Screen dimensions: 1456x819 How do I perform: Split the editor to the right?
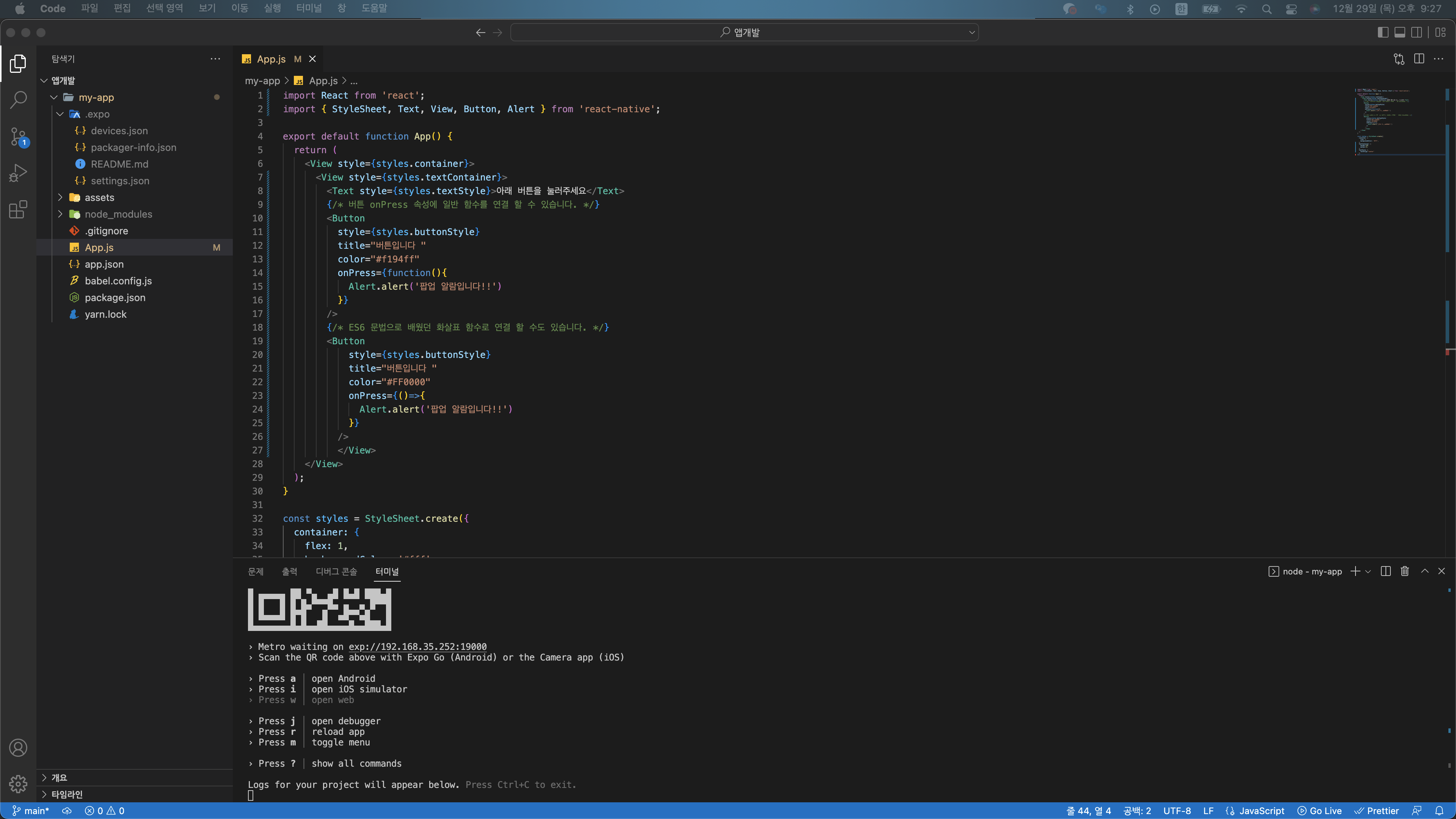(1419, 59)
